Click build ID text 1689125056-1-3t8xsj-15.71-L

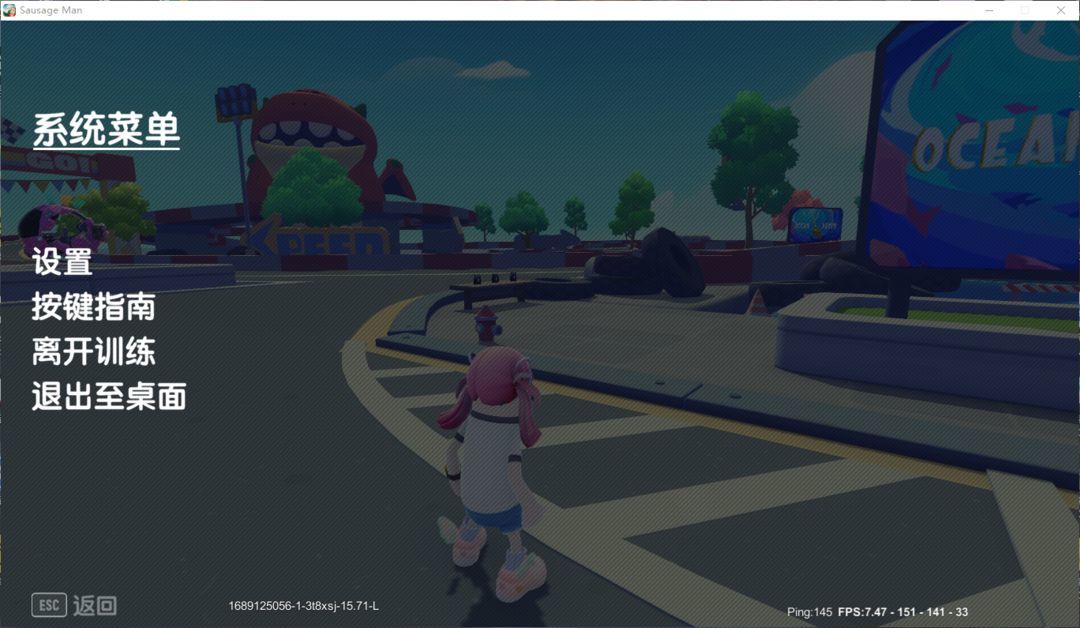(304, 606)
